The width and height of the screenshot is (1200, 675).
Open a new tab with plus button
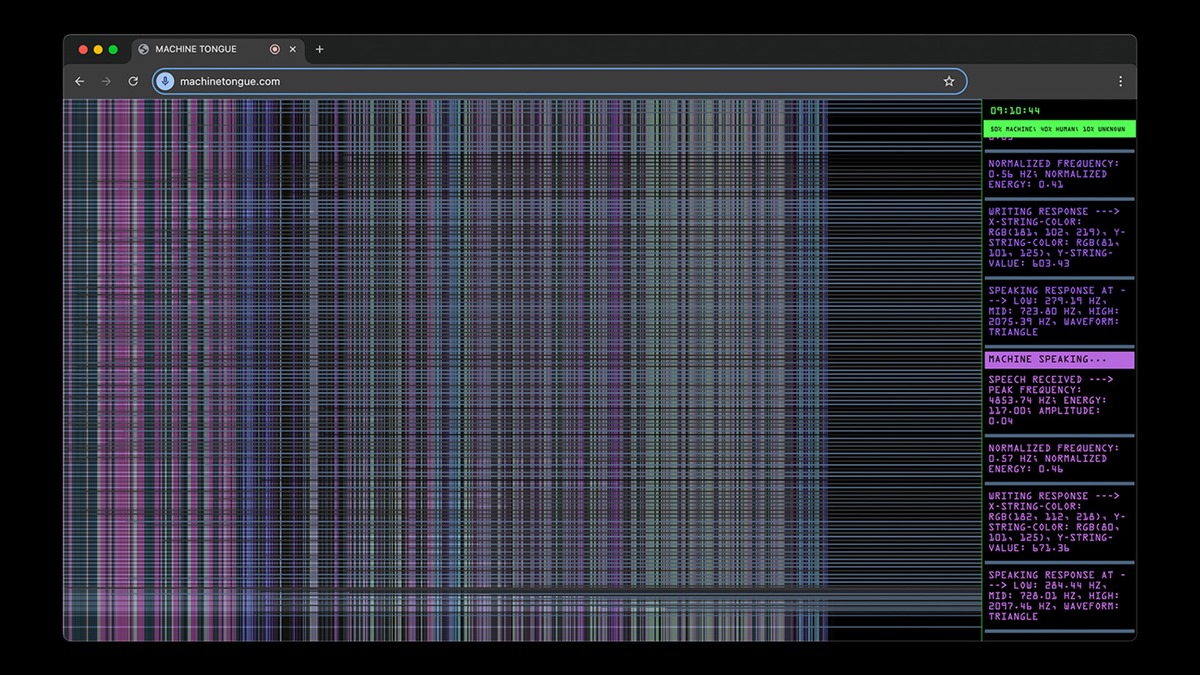[320, 49]
